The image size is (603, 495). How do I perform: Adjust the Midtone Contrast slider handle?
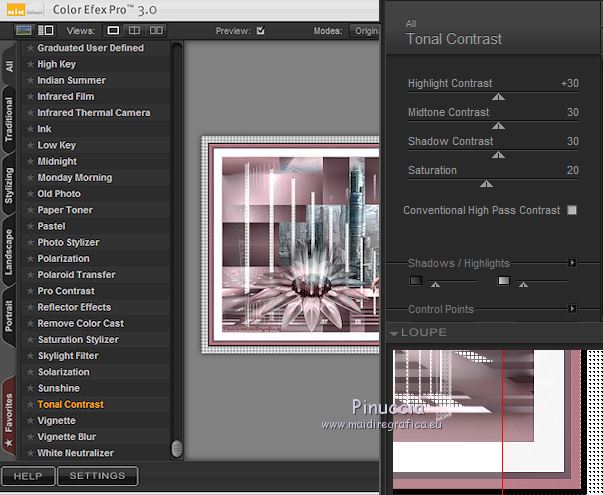point(498,126)
